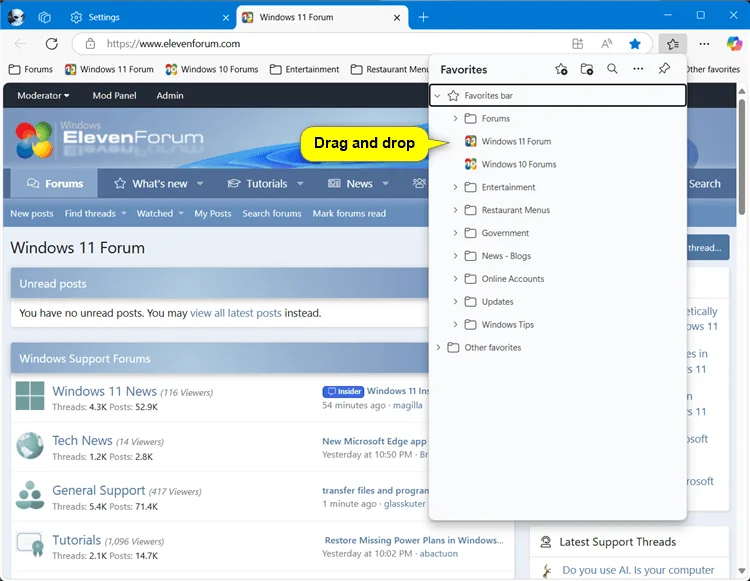Close the Settings tab
This screenshot has height=581, width=750.
[x=226, y=18]
